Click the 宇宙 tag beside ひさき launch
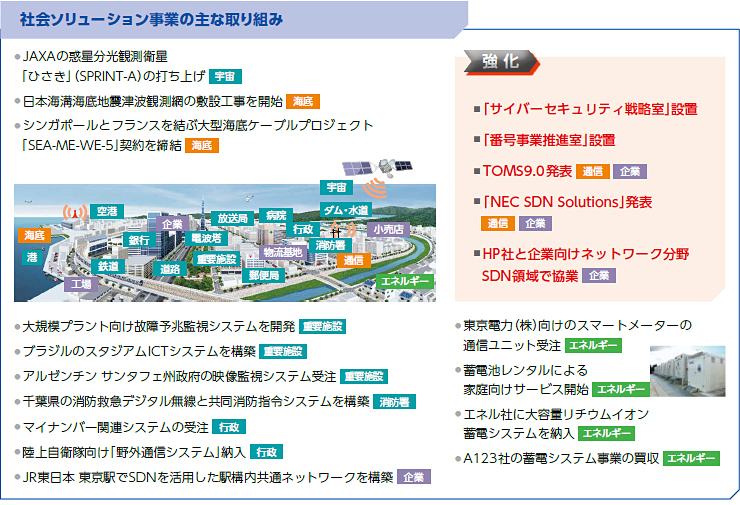 (x=226, y=75)
